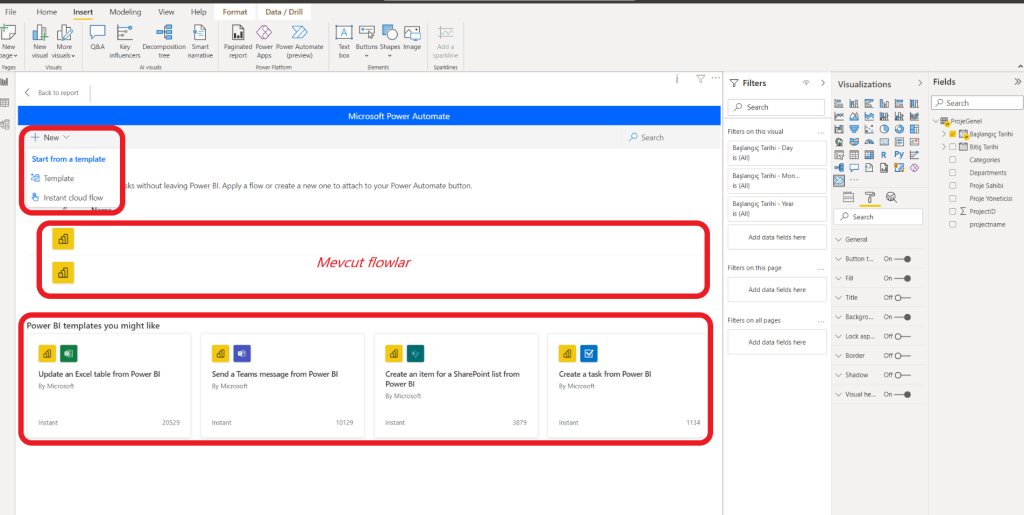The height and width of the screenshot is (515, 1024).
Task: Open the New dropdown menu
Action: [x=50, y=137]
